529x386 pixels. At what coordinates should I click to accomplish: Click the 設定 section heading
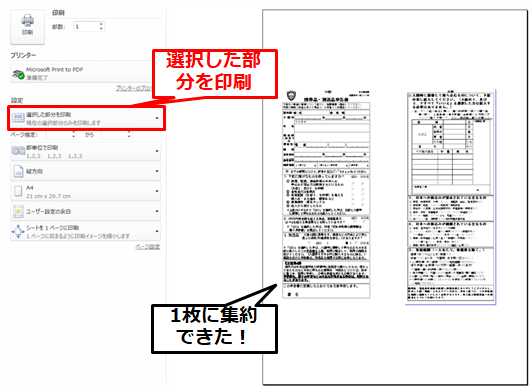(x=17, y=101)
